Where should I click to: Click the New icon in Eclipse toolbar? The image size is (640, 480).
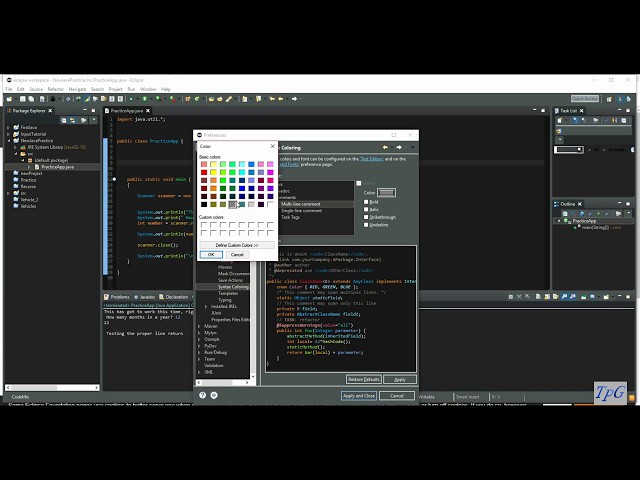click(x=9, y=99)
